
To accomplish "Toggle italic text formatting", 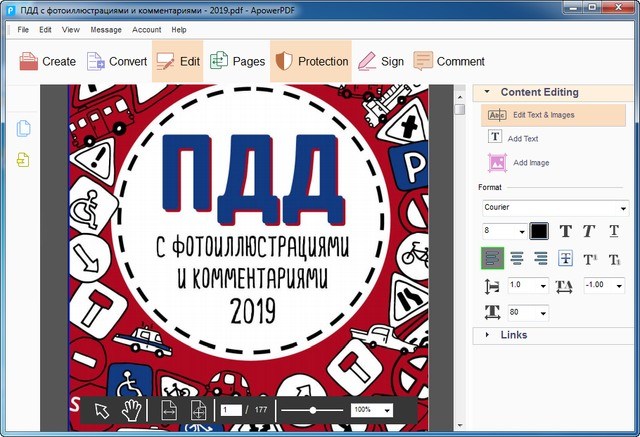I will (591, 231).
